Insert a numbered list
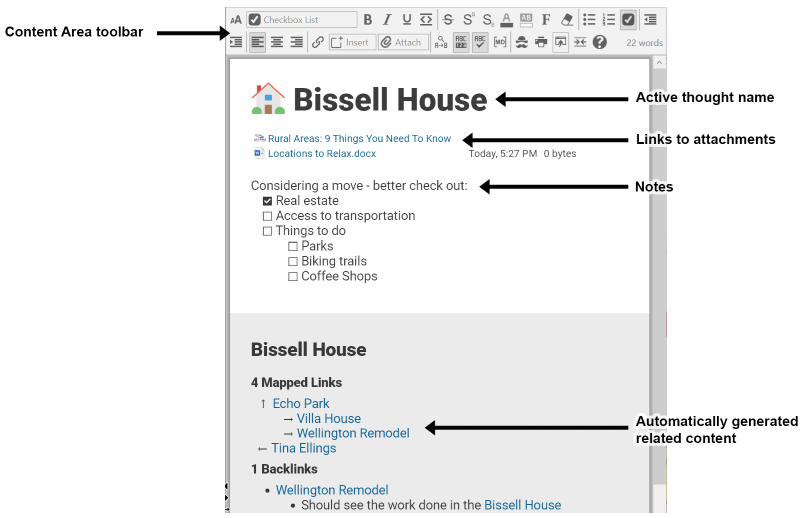 pos(608,19)
